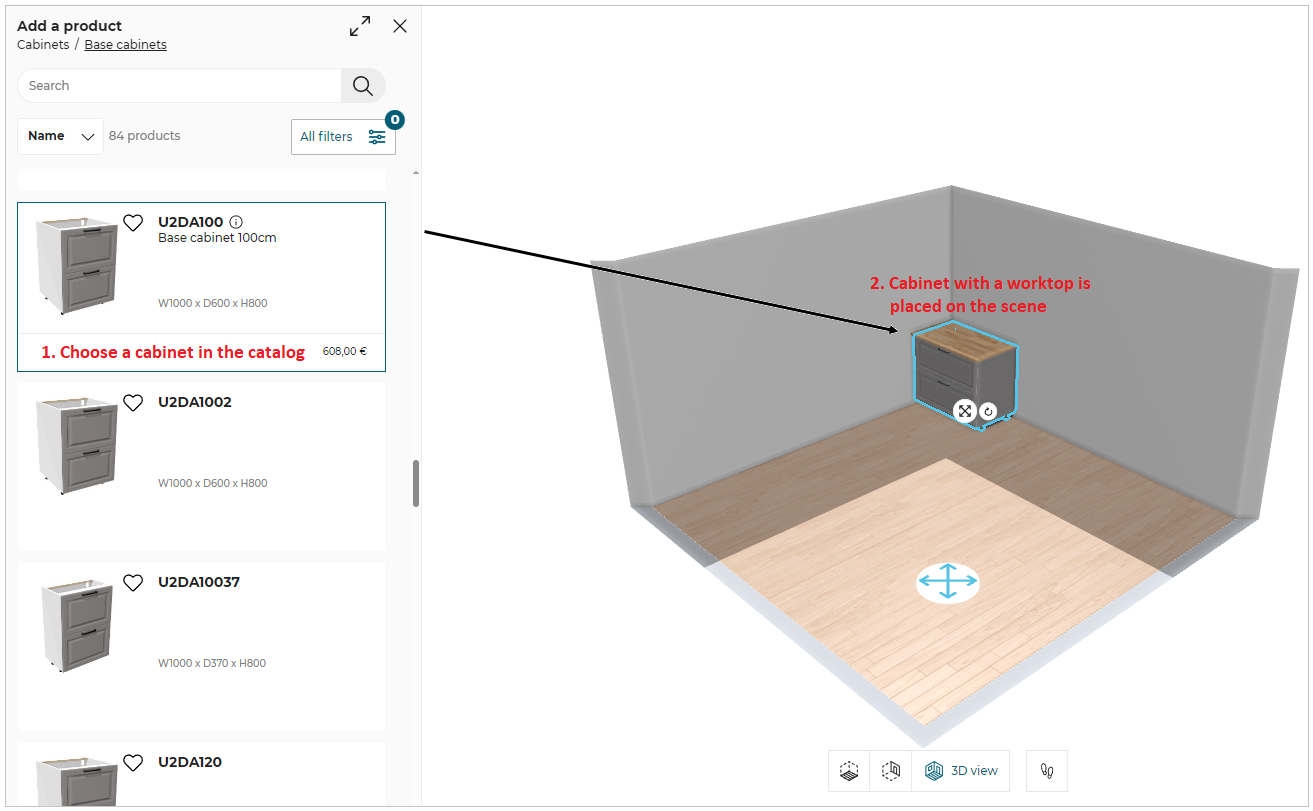Favorite the U2DA100 cabinet
The width and height of the screenshot is (1313, 811).
tap(133, 223)
